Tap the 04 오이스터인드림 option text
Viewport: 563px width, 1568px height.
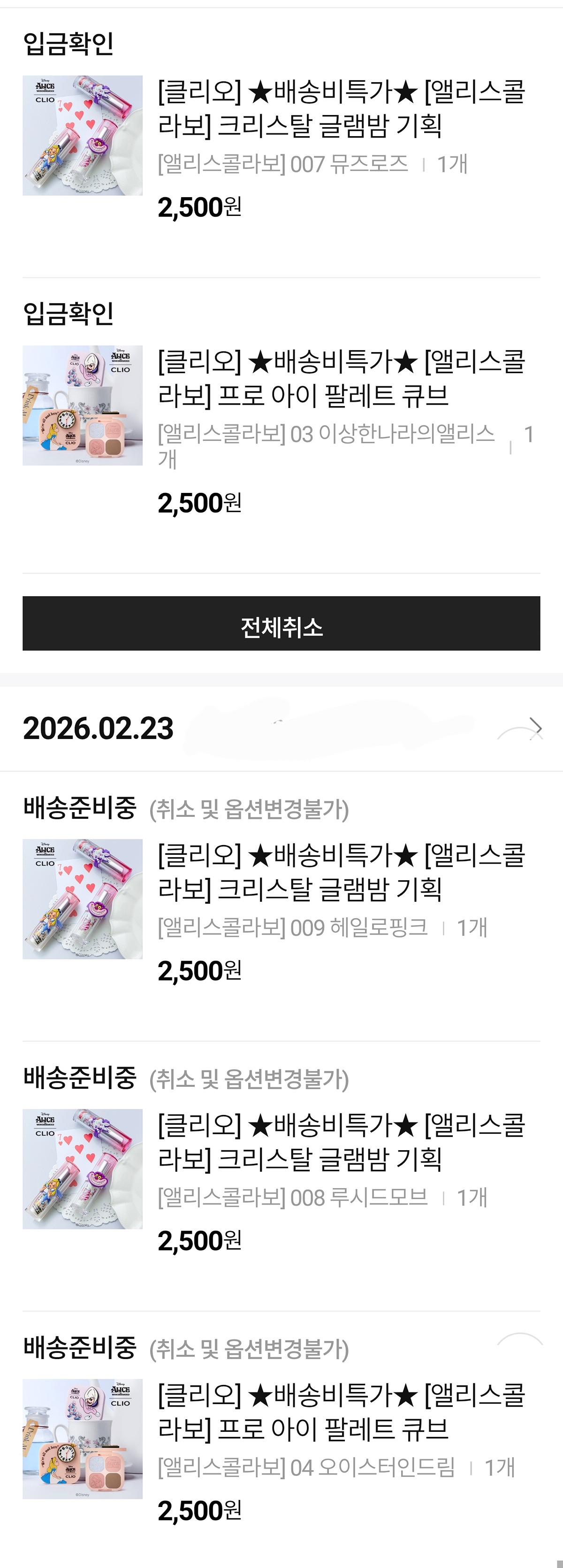pyautogui.click(x=306, y=1468)
